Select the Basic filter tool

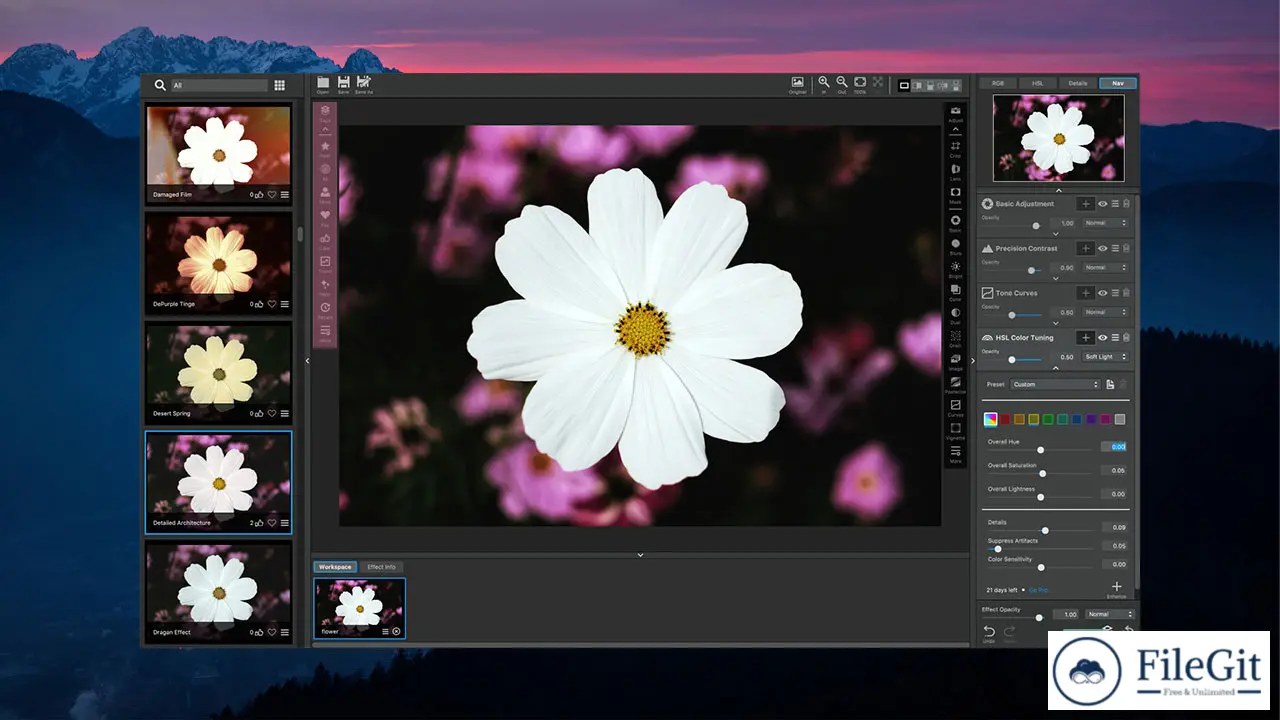coord(955,220)
